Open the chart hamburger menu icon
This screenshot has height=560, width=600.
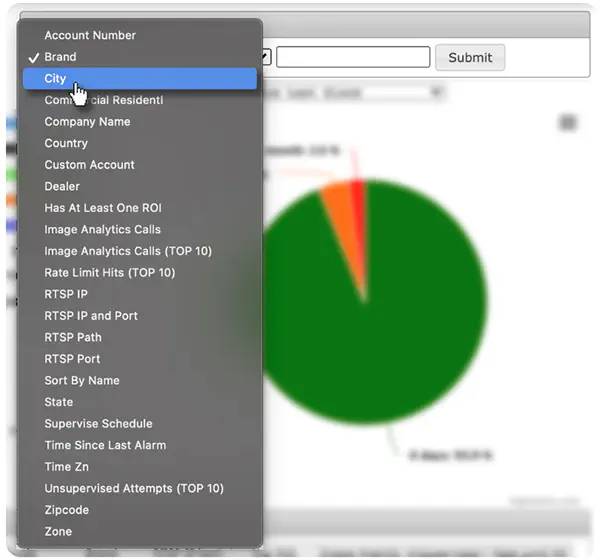click(568, 122)
